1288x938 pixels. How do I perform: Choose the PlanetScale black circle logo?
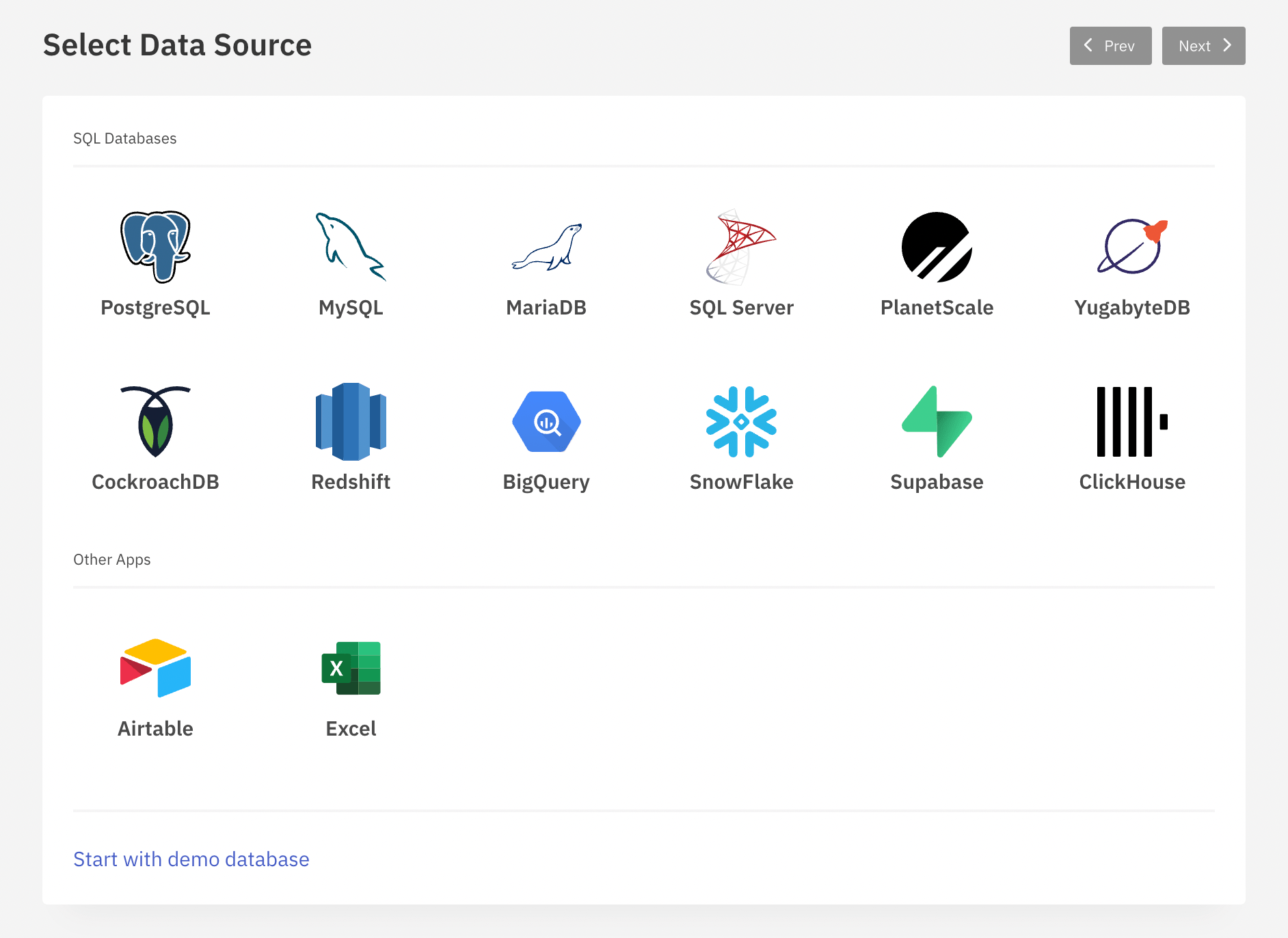pos(937,247)
